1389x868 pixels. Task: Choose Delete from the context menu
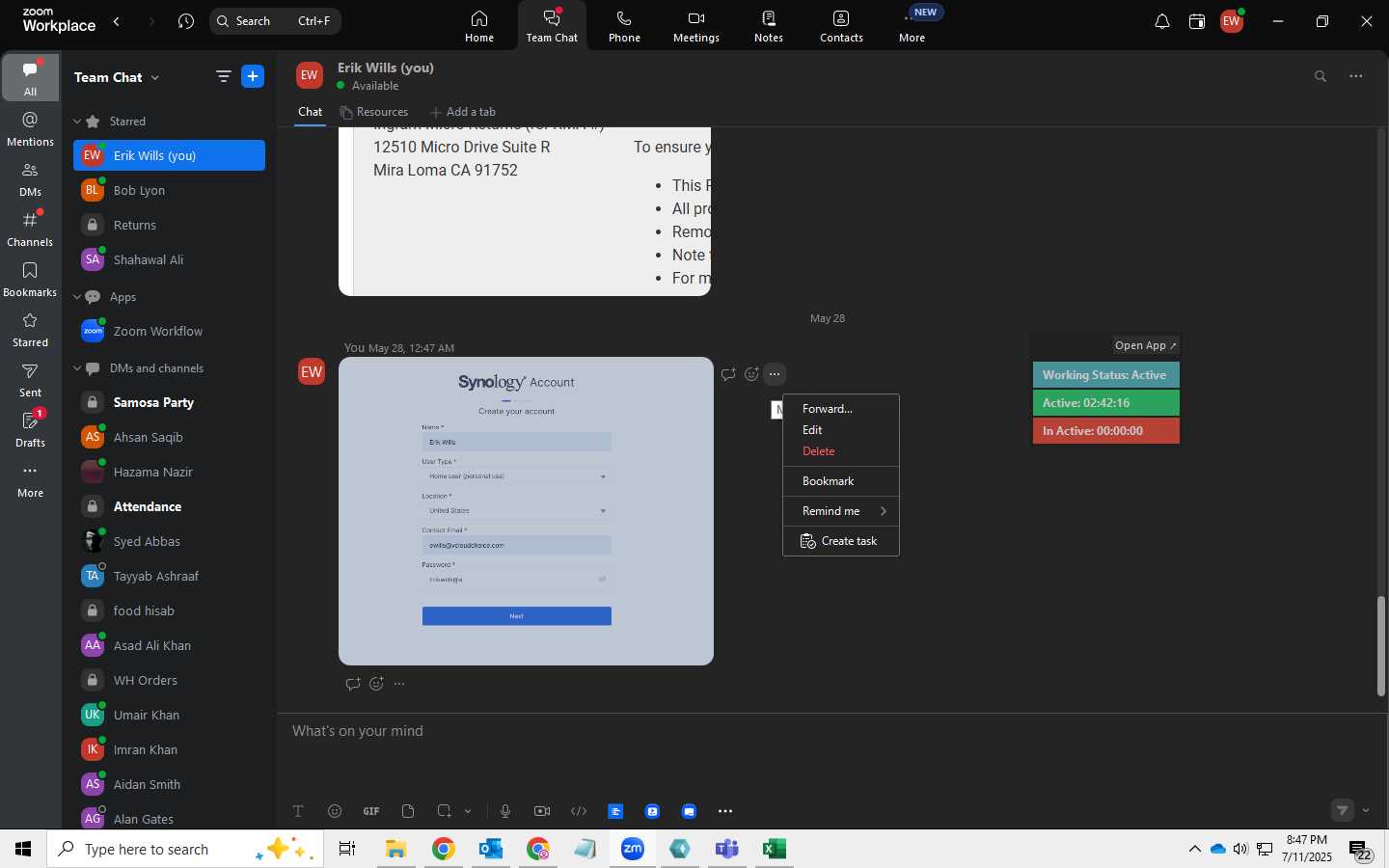click(x=840, y=451)
